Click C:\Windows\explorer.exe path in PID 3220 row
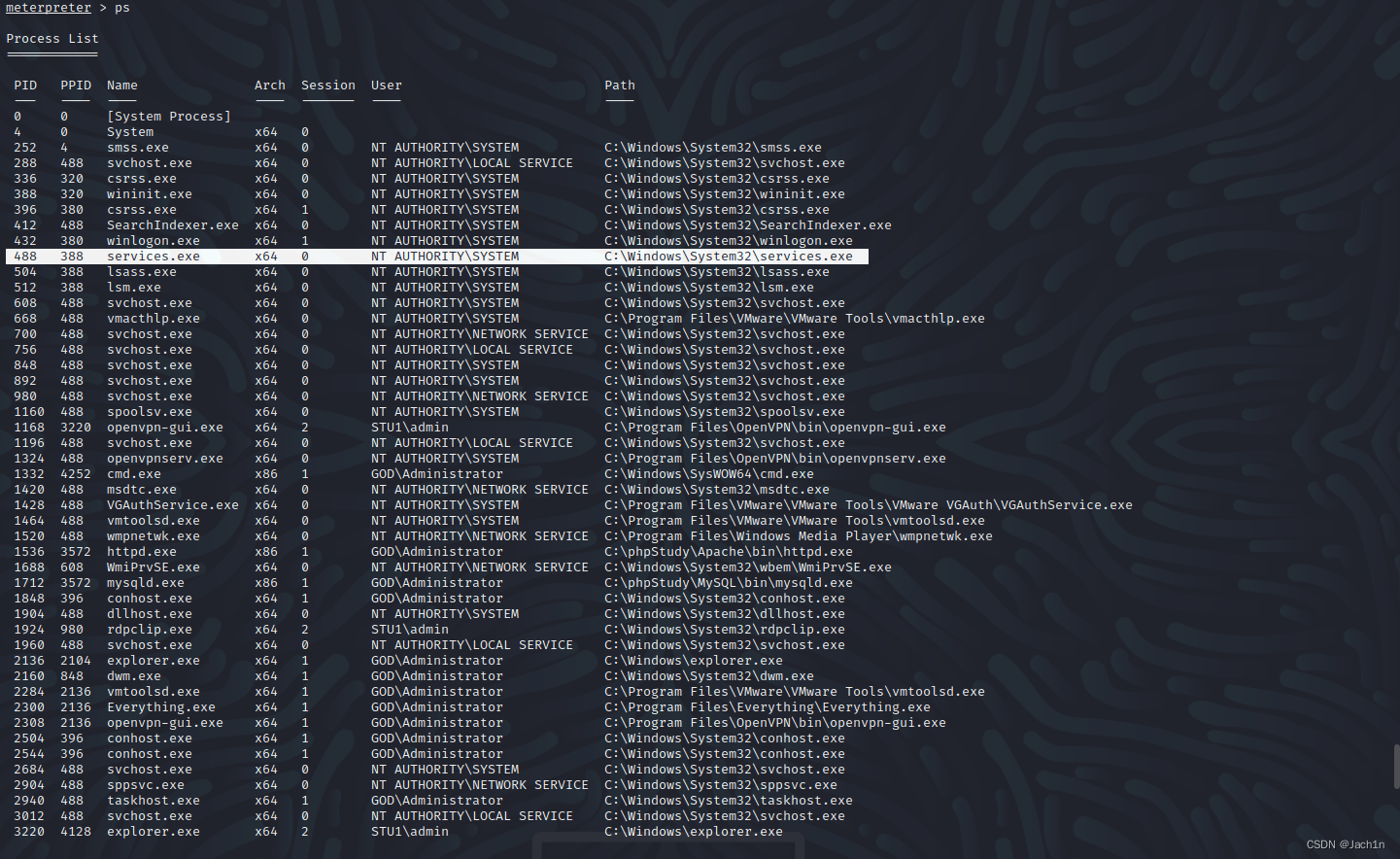Screen dimensions: 1400x859 click(694, 832)
